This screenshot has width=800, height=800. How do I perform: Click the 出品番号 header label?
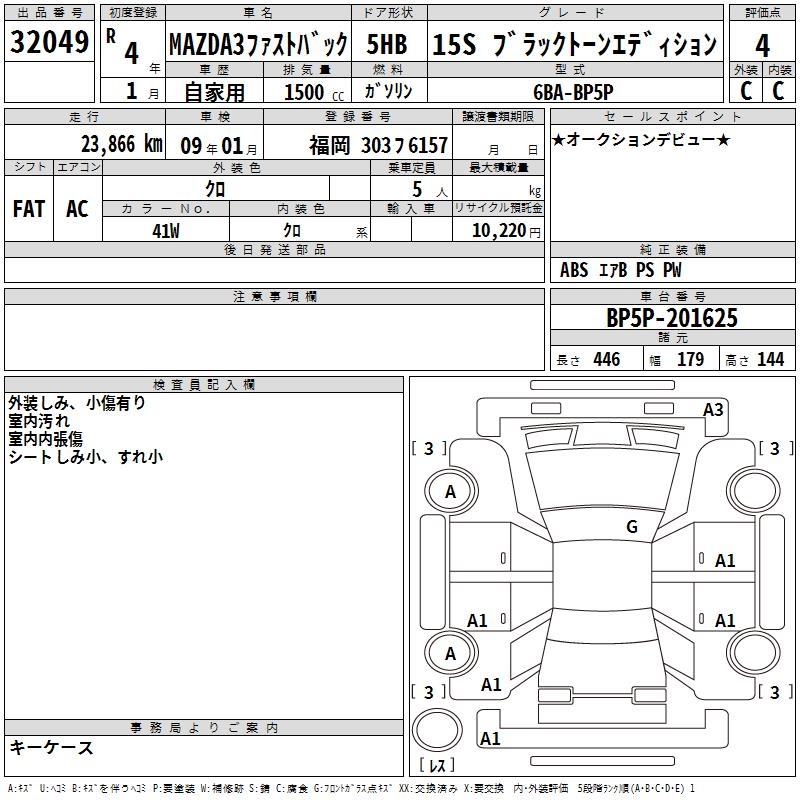pyautogui.click(x=49, y=13)
